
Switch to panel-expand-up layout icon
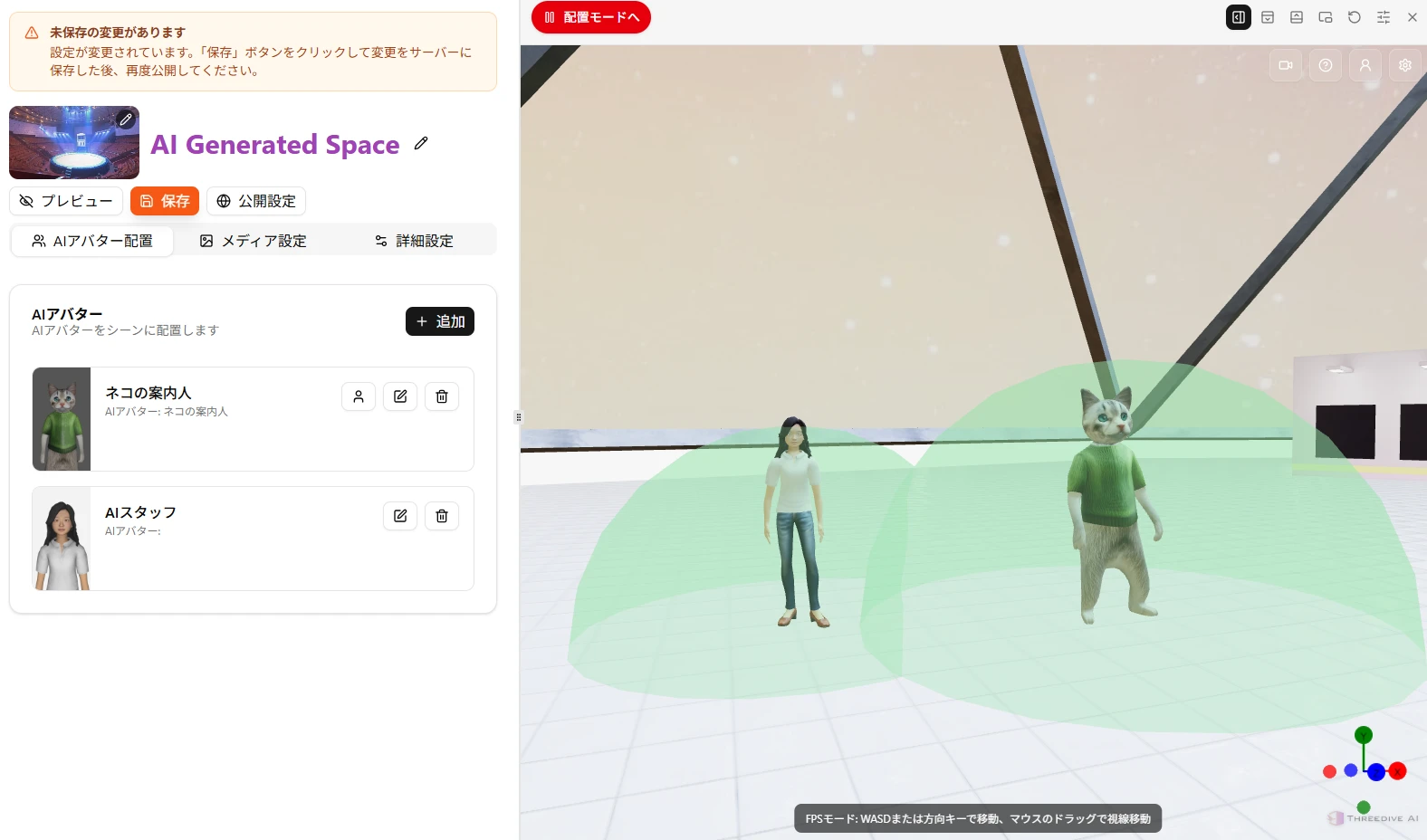pyautogui.click(x=1297, y=17)
